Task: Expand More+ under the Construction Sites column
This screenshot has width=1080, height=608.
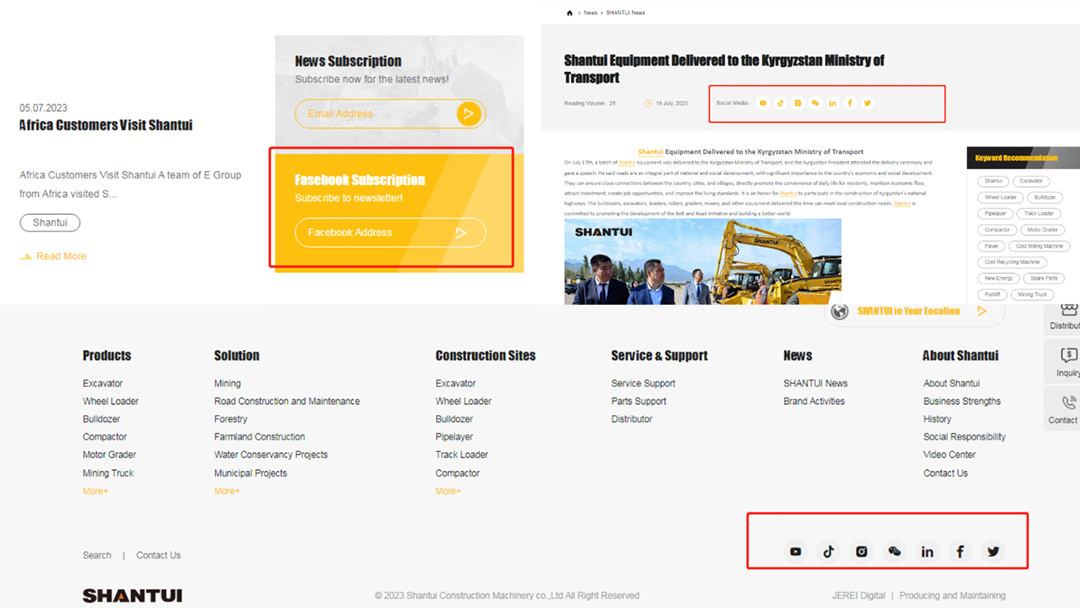Action: 448,491
